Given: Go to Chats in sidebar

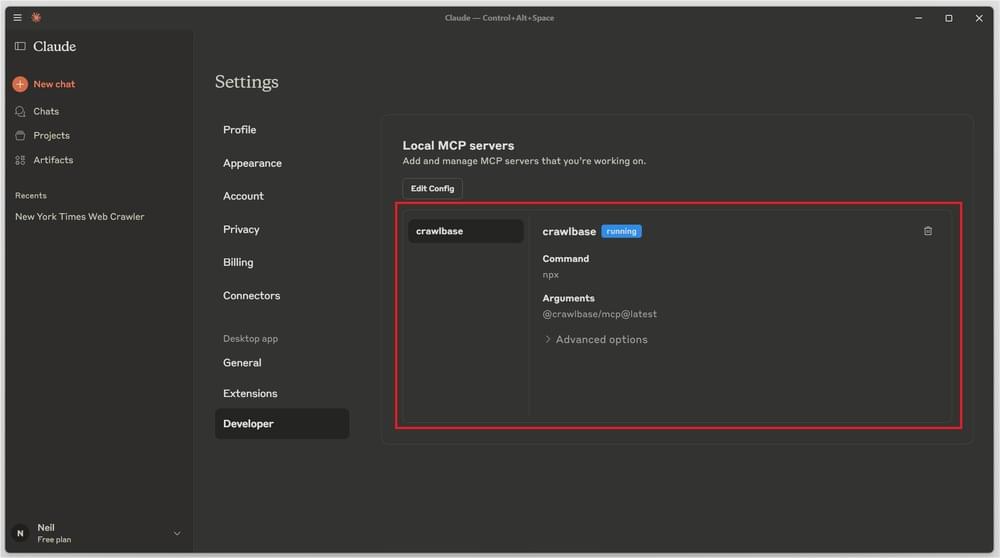Looking at the screenshot, I should click(x=46, y=112).
